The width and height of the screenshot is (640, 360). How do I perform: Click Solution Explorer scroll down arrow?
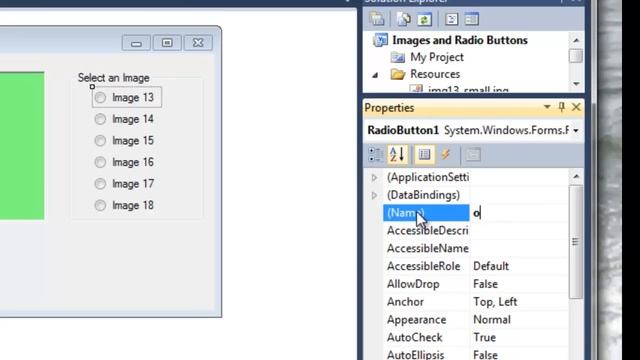pyautogui.click(x=576, y=84)
